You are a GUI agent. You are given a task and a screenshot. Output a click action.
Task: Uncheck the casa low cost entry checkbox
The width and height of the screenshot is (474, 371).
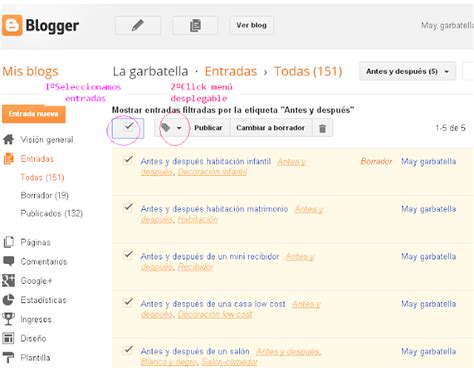128,303
